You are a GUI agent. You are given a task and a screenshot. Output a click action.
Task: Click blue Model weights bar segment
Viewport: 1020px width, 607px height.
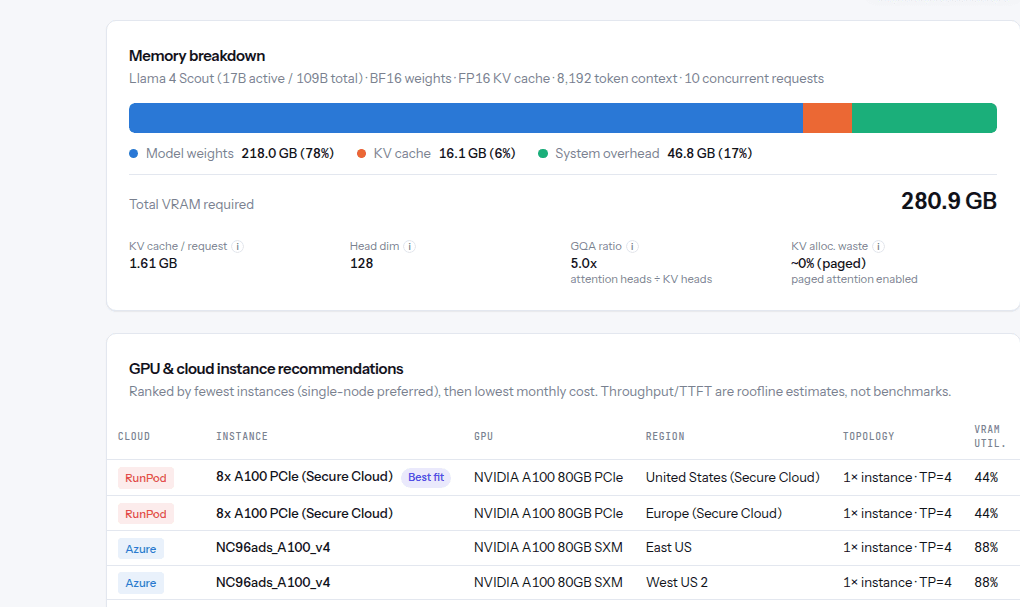tap(466, 118)
